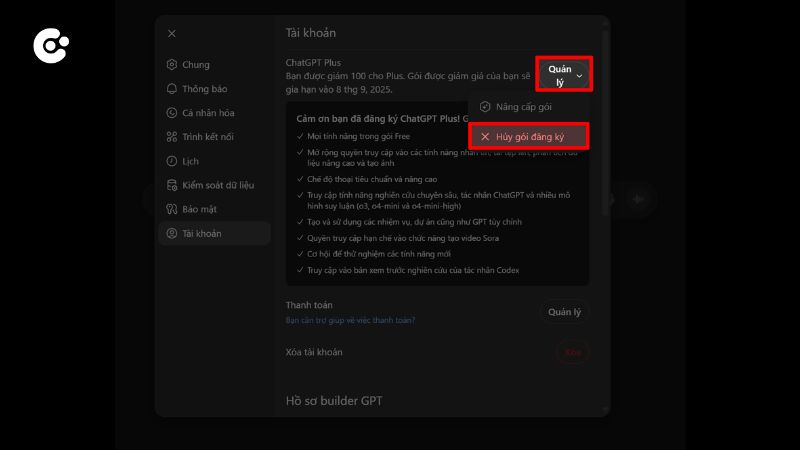This screenshot has width=800, height=450.
Task: Open ChatGPT Plus Quản lý dropdown
Action: coord(564,74)
